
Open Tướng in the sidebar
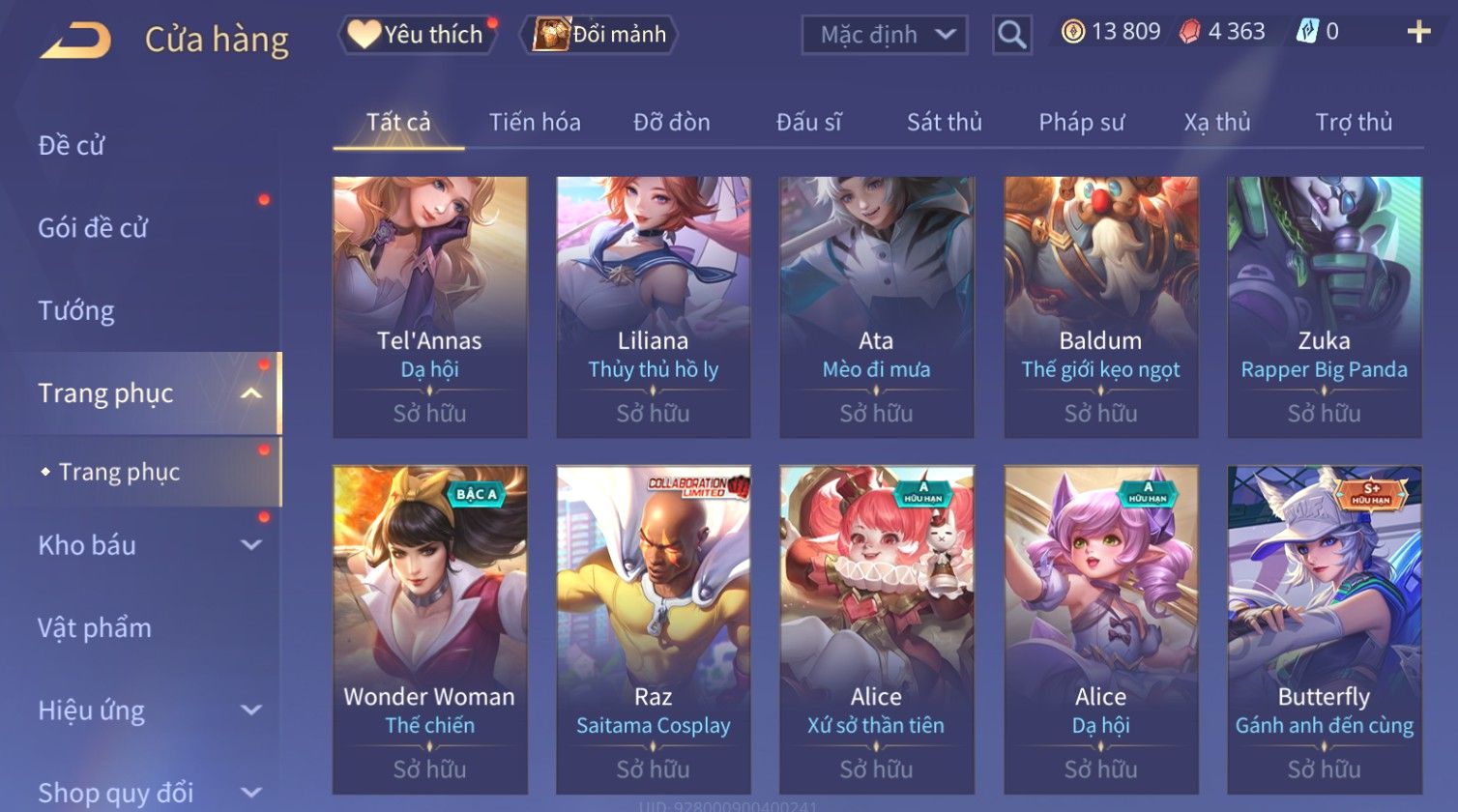click(x=76, y=311)
